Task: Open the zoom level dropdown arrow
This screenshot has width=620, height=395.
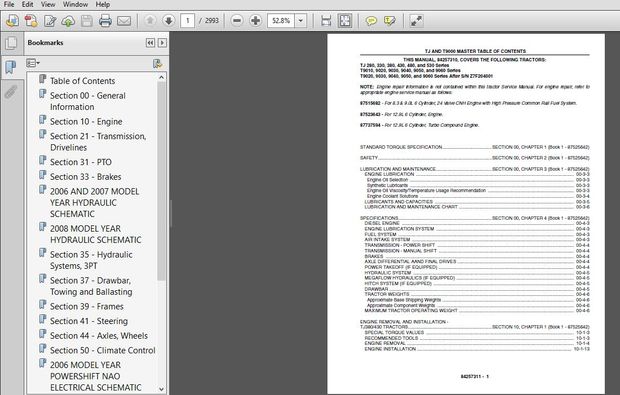Action: pyautogui.click(x=301, y=21)
